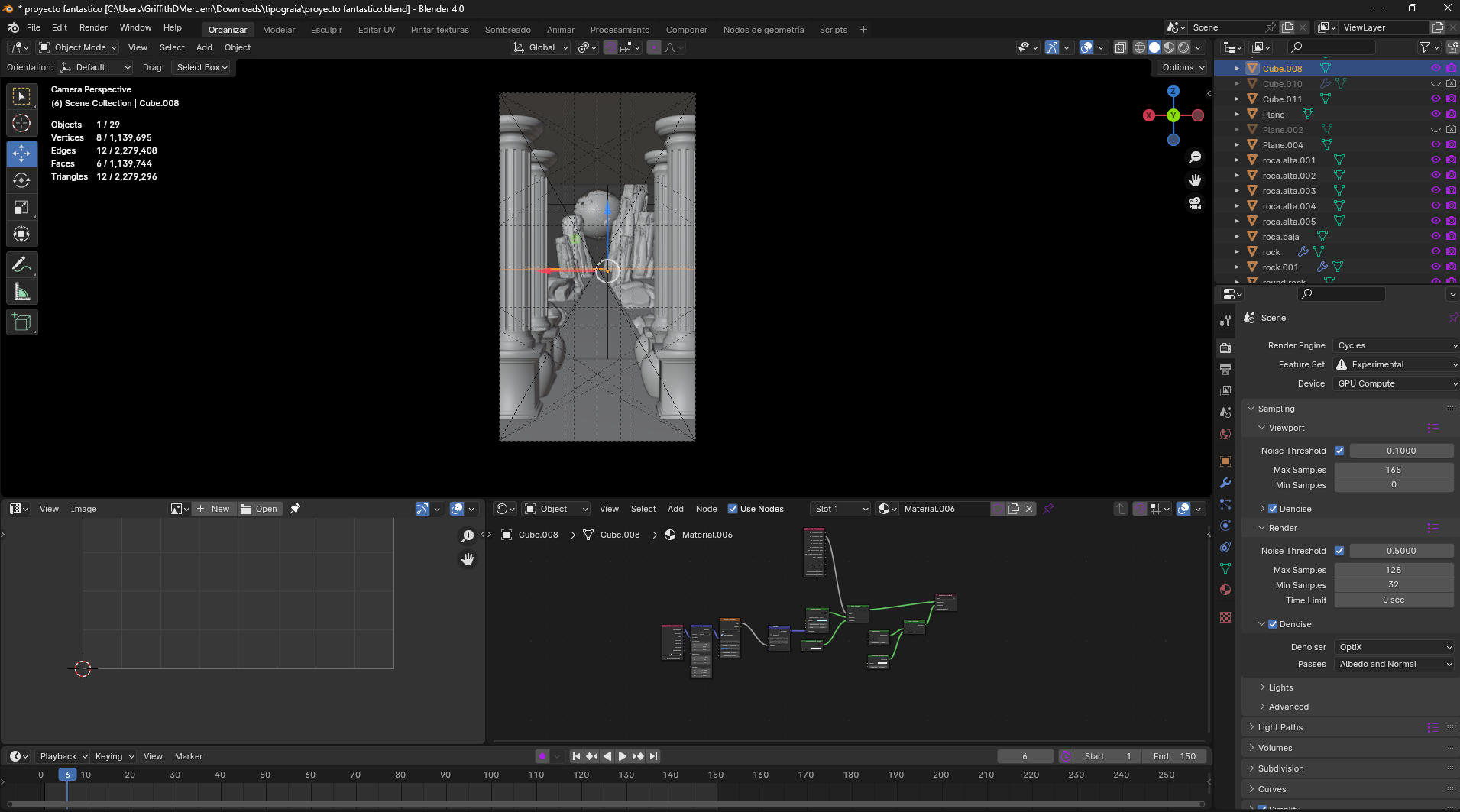Image resolution: width=1460 pixels, height=812 pixels.
Task: Open the Keying popover in timeline
Action: pyautogui.click(x=114, y=756)
